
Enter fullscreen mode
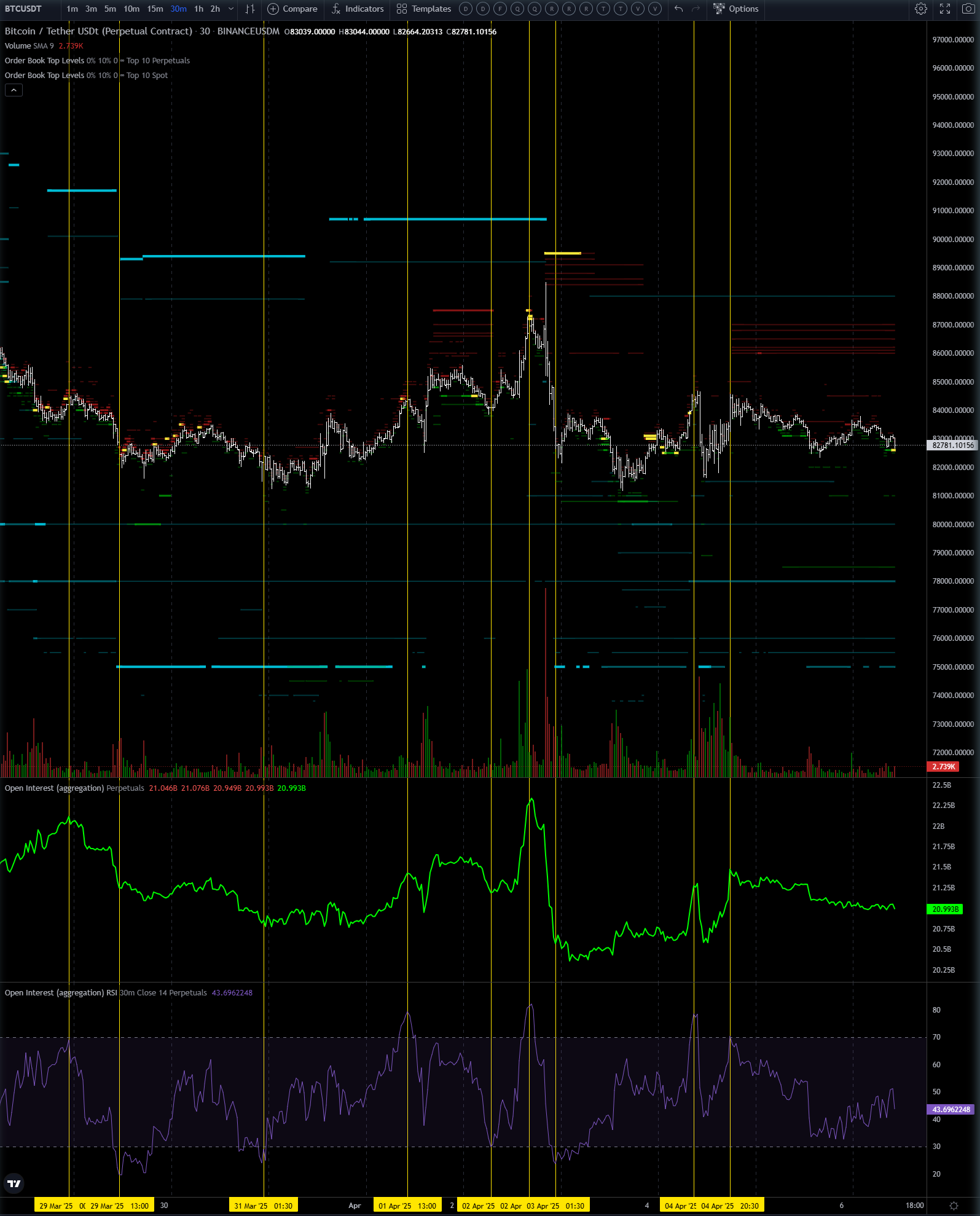[945, 9]
